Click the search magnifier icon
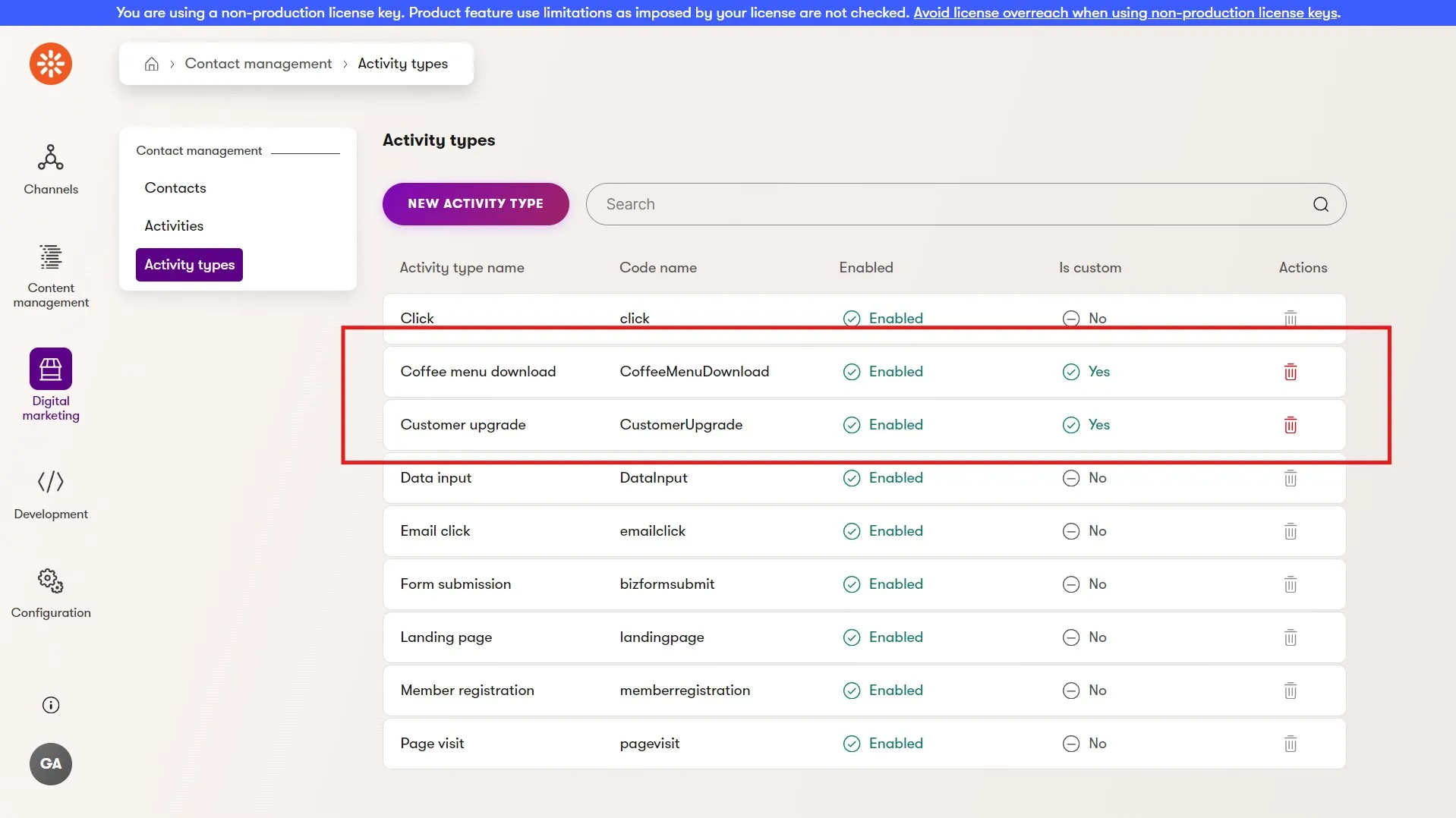The height and width of the screenshot is (818, 1456). point(1320,204)
